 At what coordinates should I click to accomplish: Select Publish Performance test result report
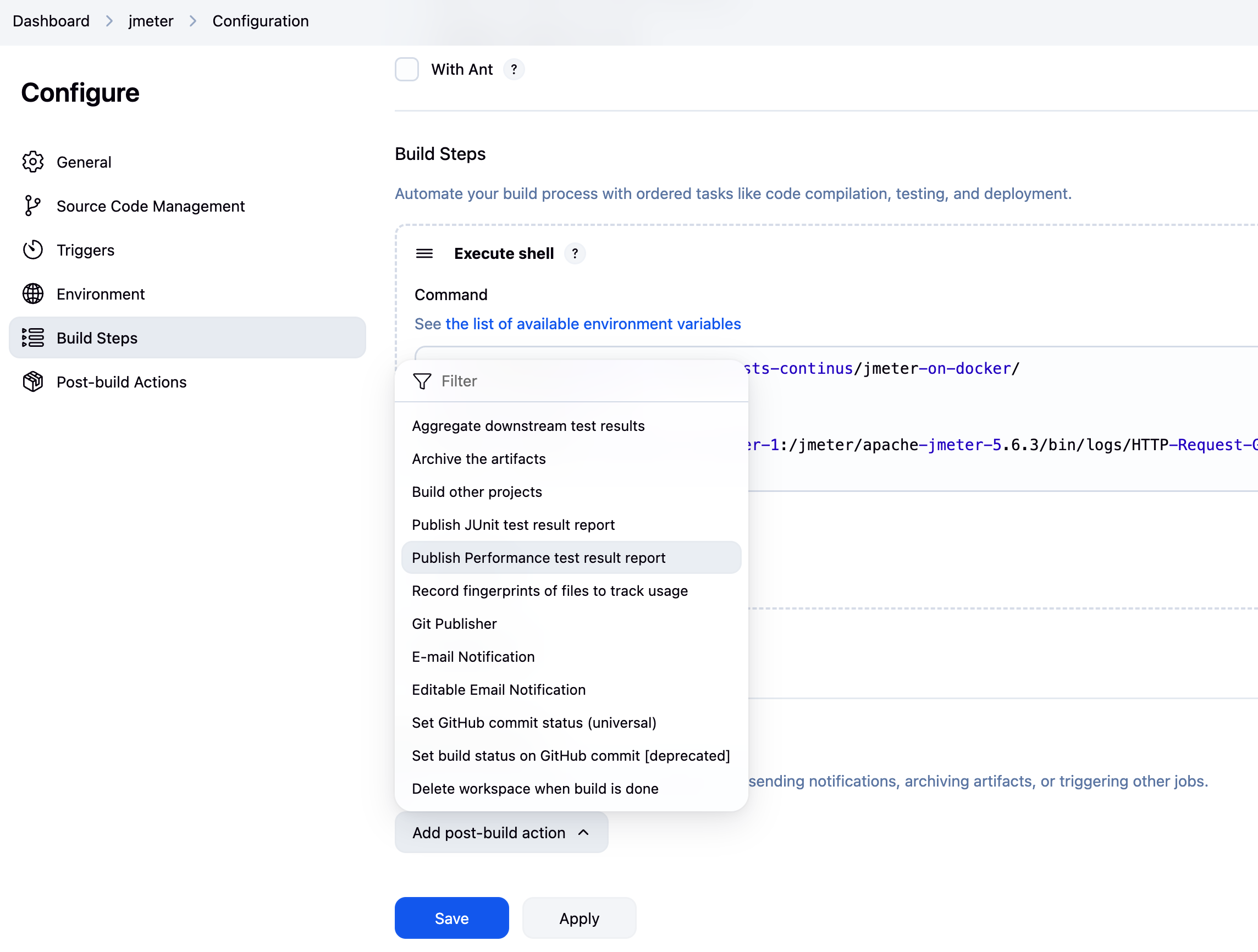(539, 558)
